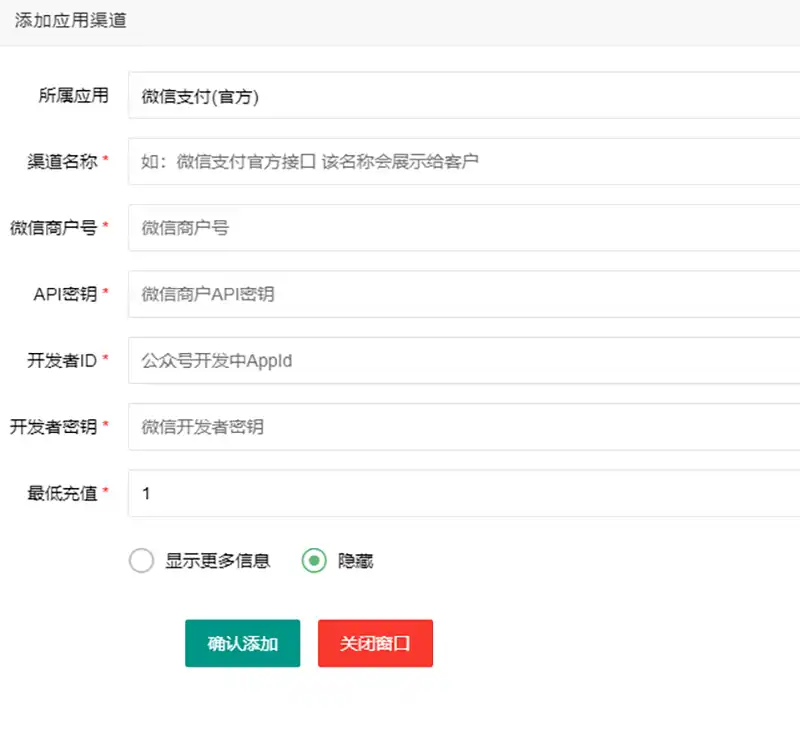Click the 添加应用渠道 dialog title
800x736 pixels.
[x=70, y=20]
